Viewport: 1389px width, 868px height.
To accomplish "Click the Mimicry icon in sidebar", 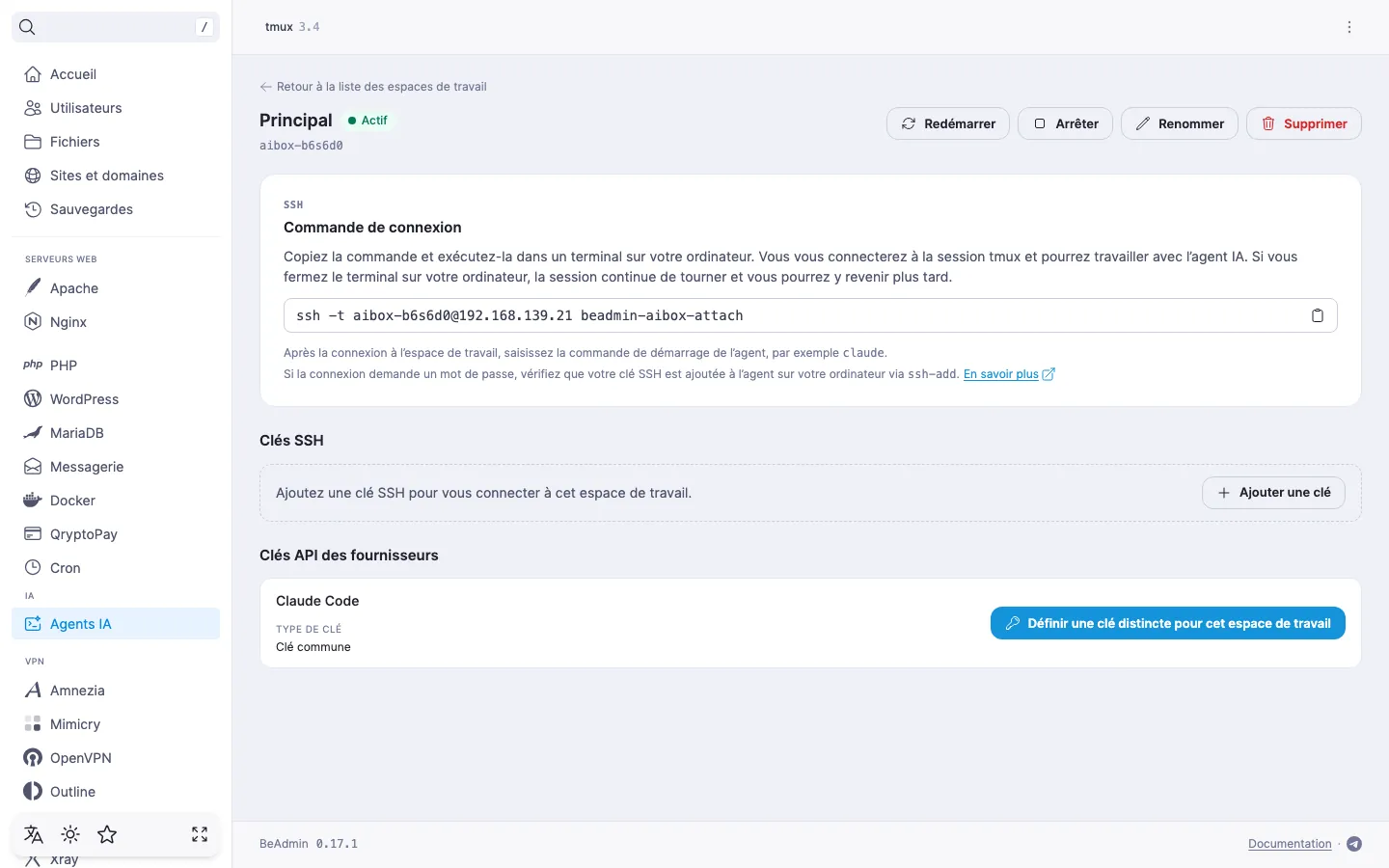I will [x=33, y=724].
